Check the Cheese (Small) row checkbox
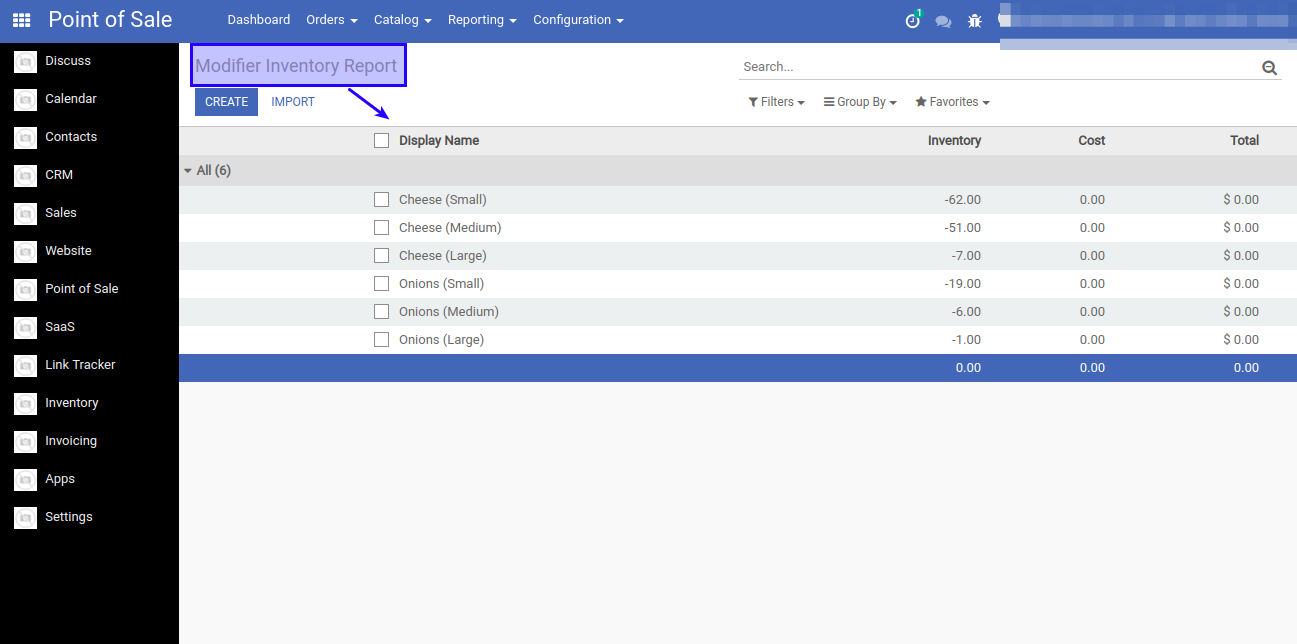Viewport: 1297px width, 644px height. (381, 199)
